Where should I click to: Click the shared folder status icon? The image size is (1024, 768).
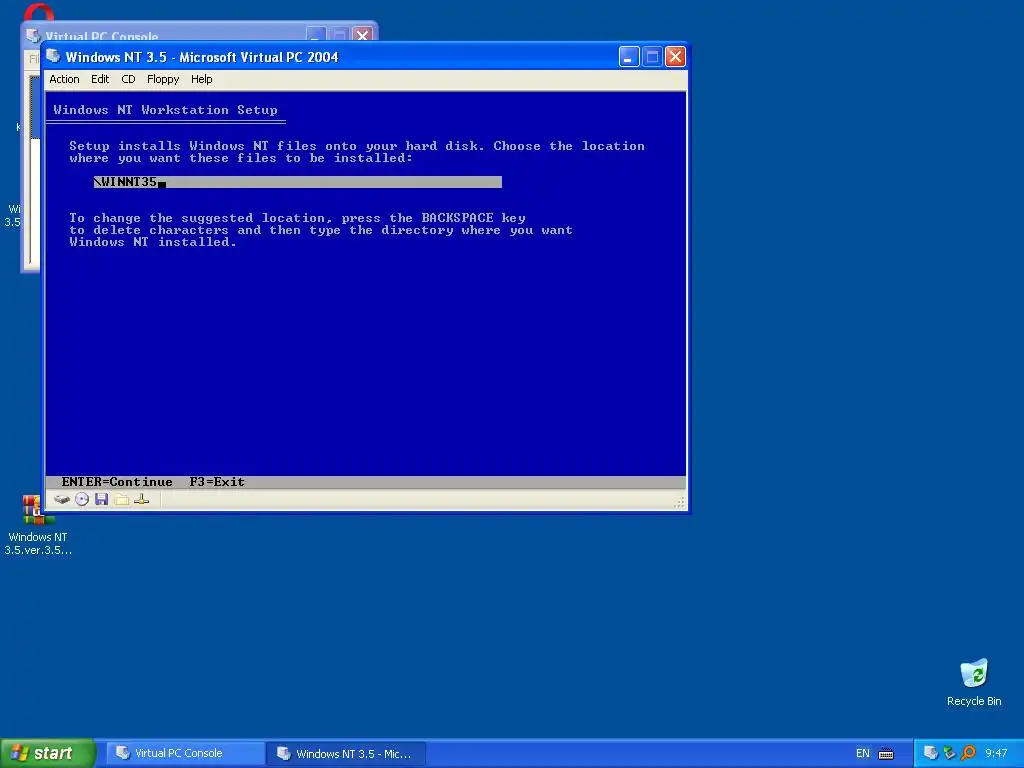122,500
